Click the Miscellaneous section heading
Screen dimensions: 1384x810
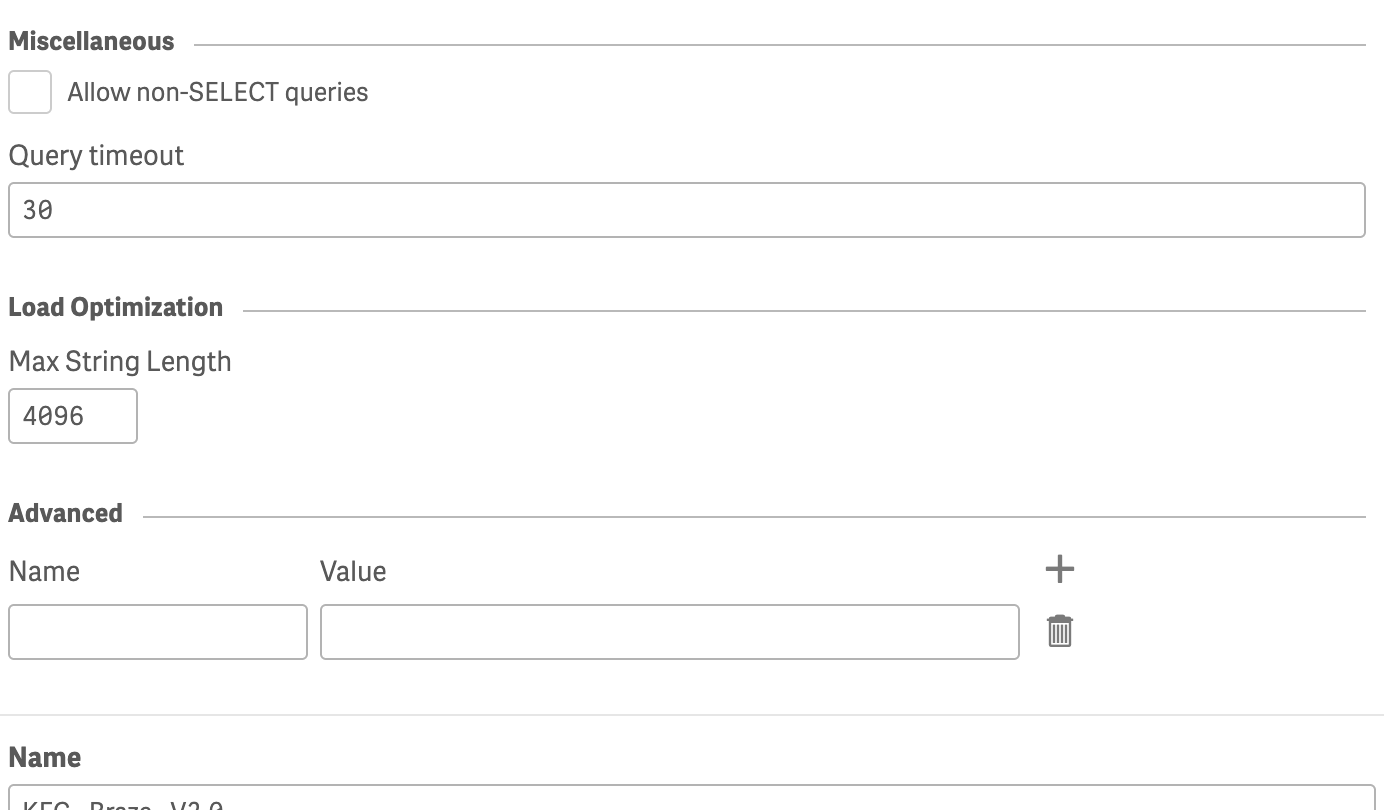(x=91, y=42)
